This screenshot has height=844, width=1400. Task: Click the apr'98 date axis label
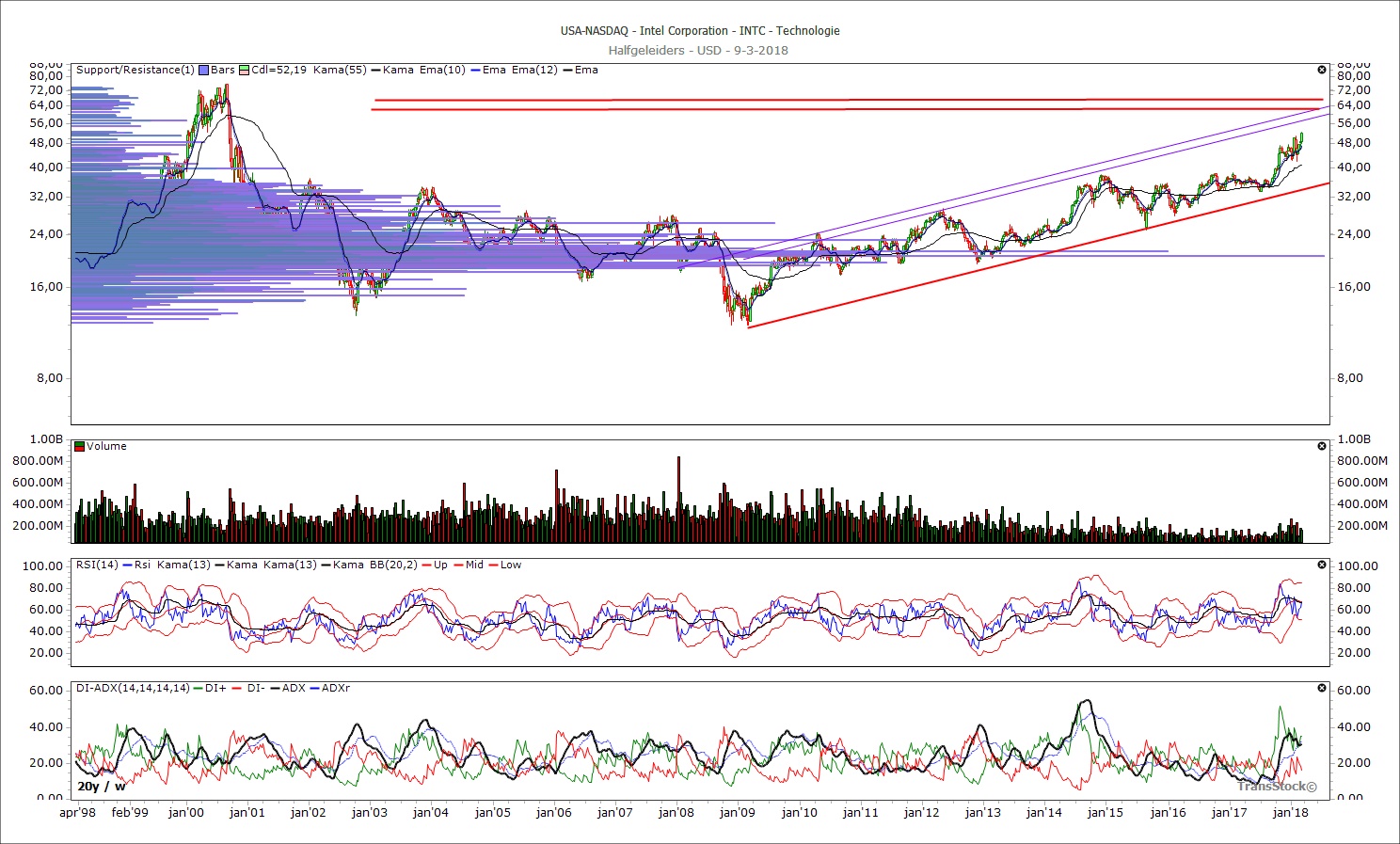(77, 812)
